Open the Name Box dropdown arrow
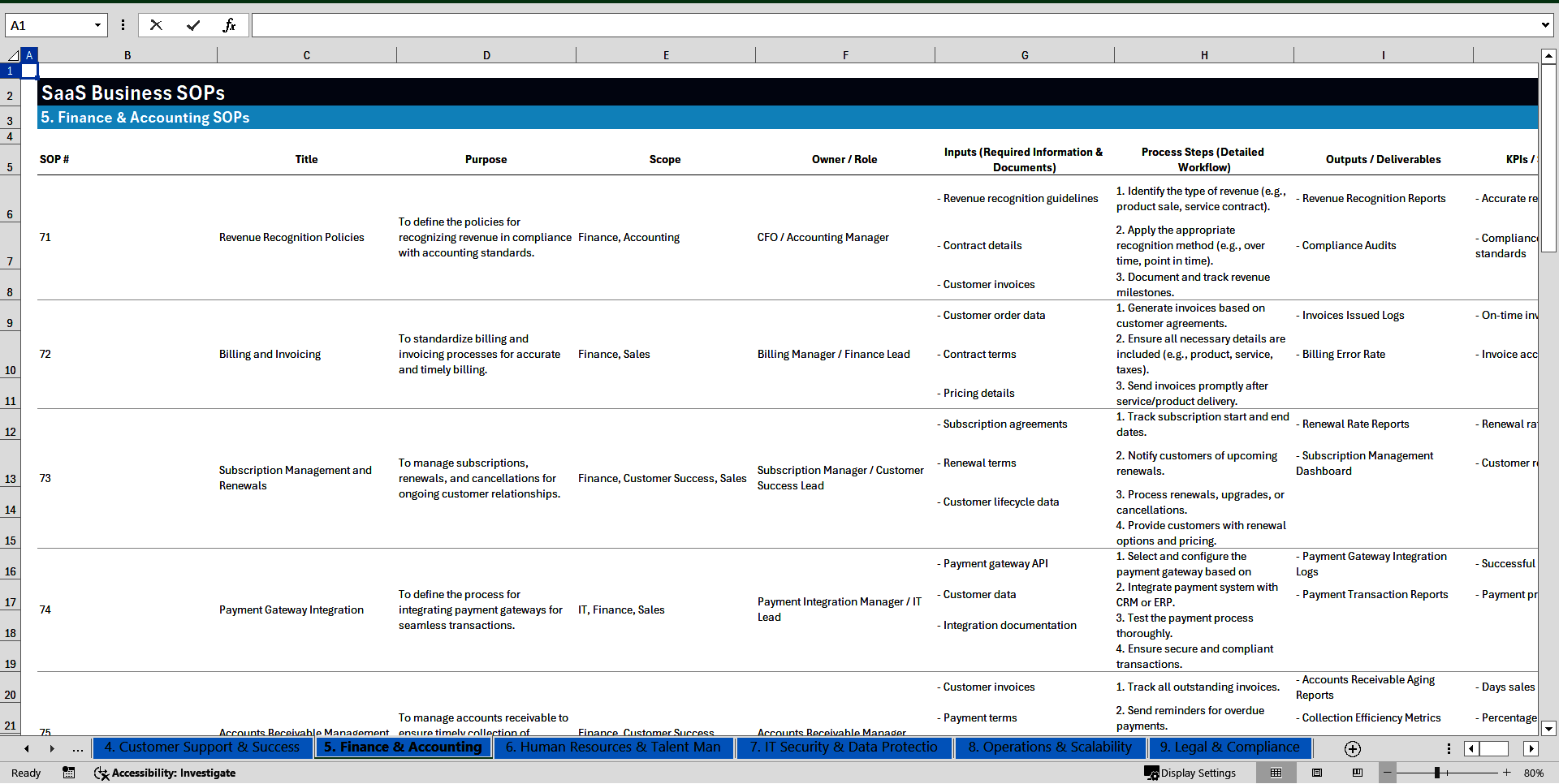The image size is (1559, 784). click(x=97, y=25)
